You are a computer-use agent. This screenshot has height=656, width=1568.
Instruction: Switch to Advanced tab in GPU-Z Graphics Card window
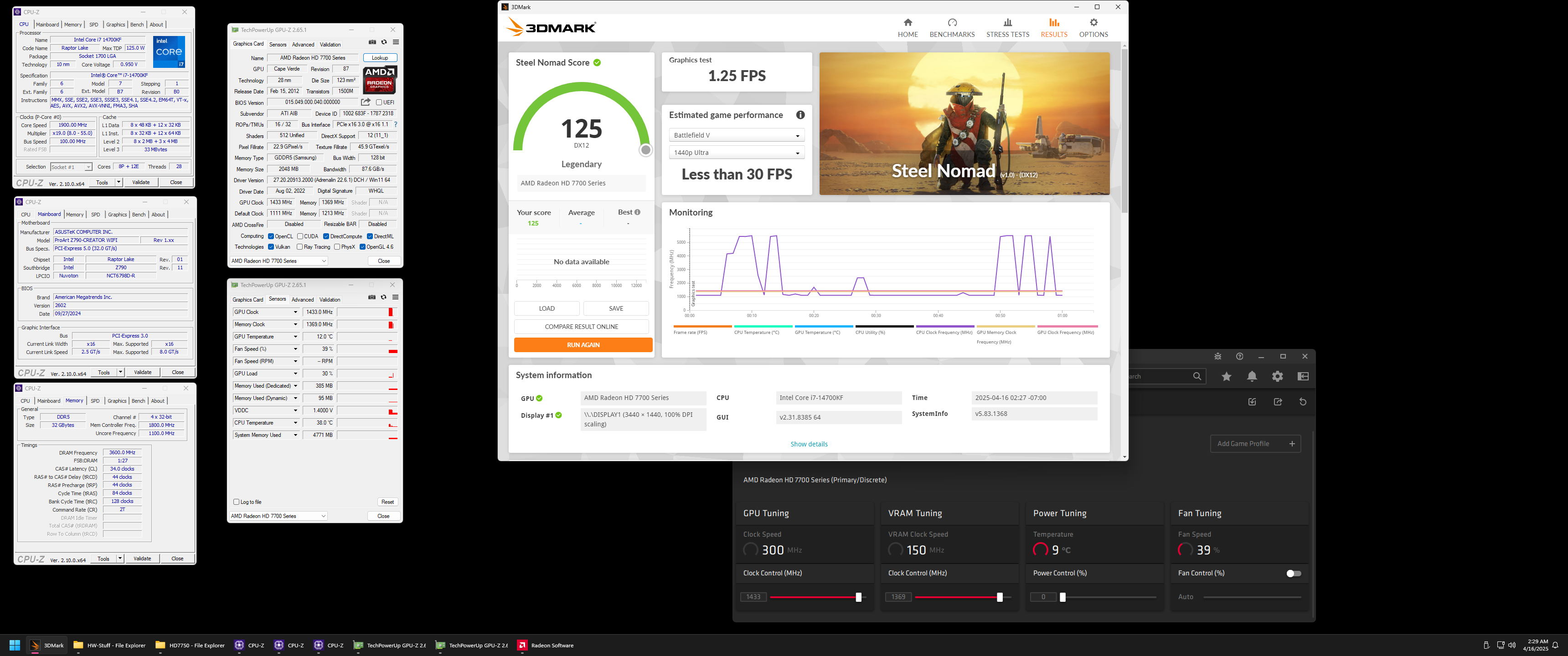pyautogui.click(x=303, y=45)
